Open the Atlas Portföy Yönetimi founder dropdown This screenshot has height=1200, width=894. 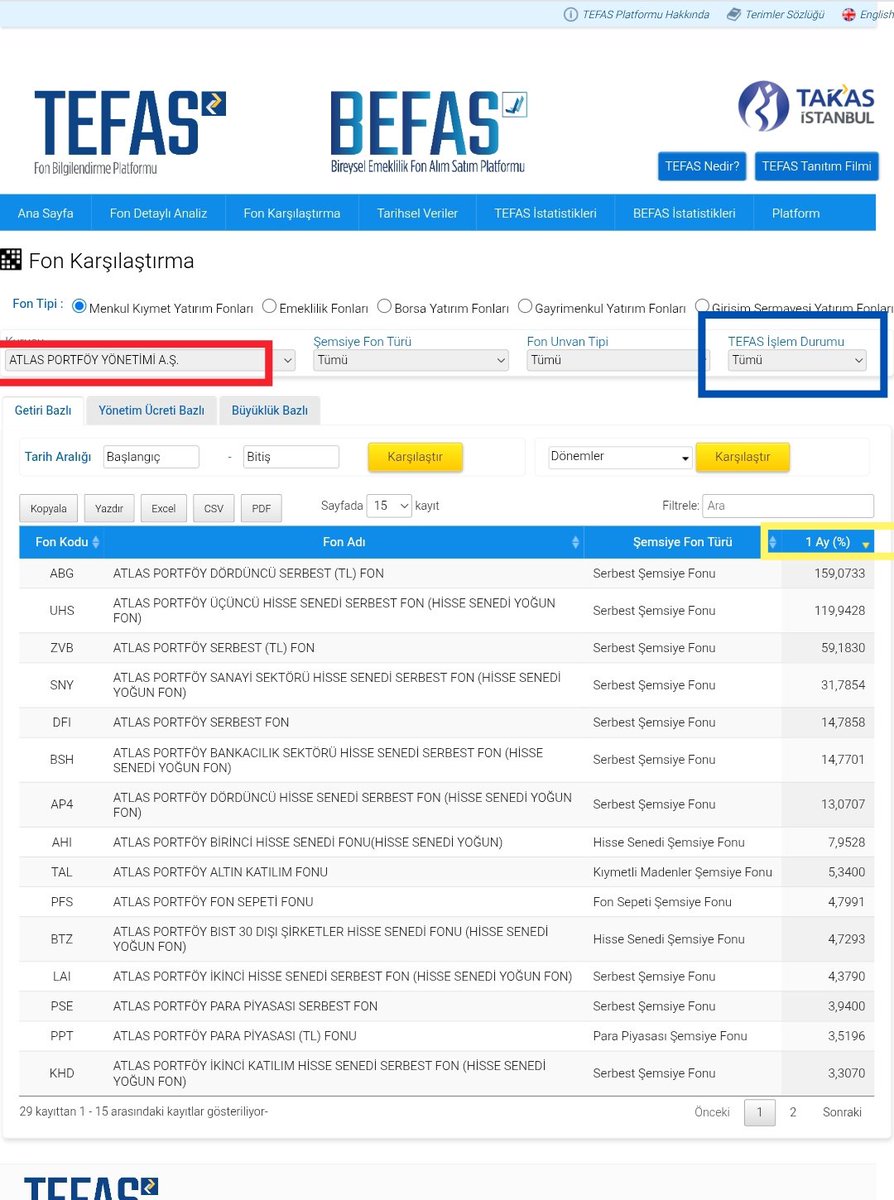(x=149, y=360)
